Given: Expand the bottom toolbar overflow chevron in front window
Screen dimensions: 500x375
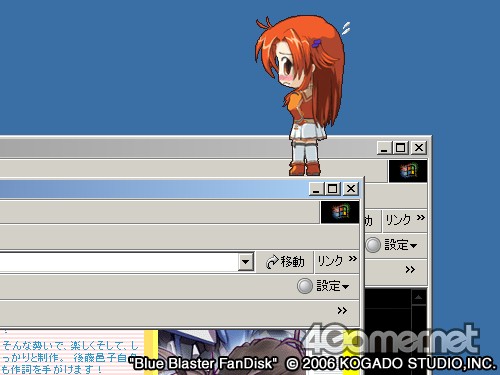Looking at the screenshot, I should point(342,311).
